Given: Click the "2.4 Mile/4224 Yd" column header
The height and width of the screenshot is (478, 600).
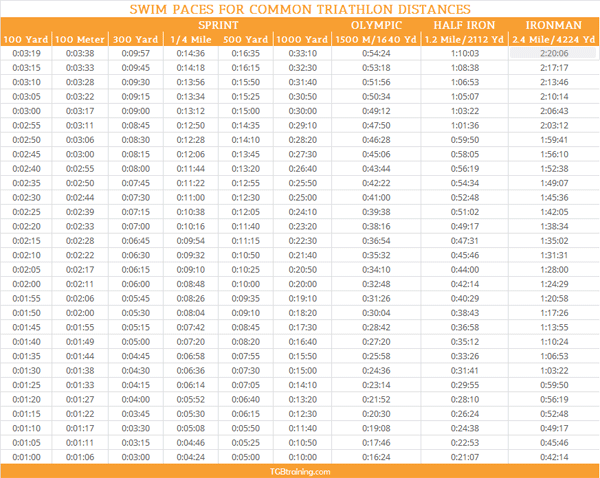Looking at the screenshot, I should pos(554,39).
